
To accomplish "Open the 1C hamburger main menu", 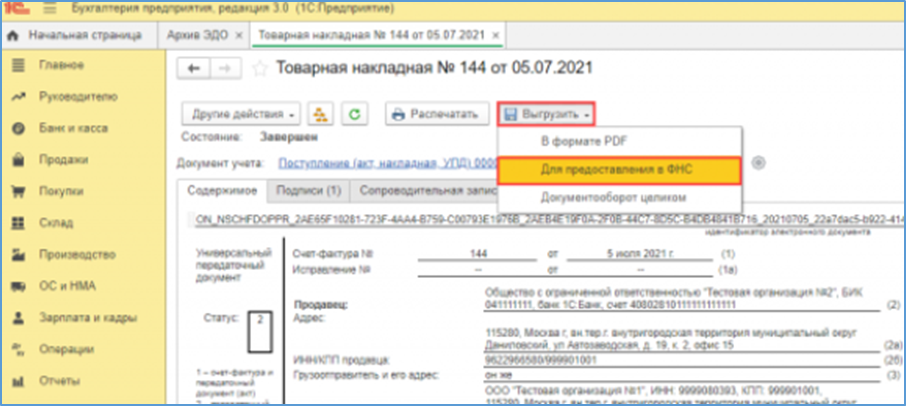I will (50, 9).
